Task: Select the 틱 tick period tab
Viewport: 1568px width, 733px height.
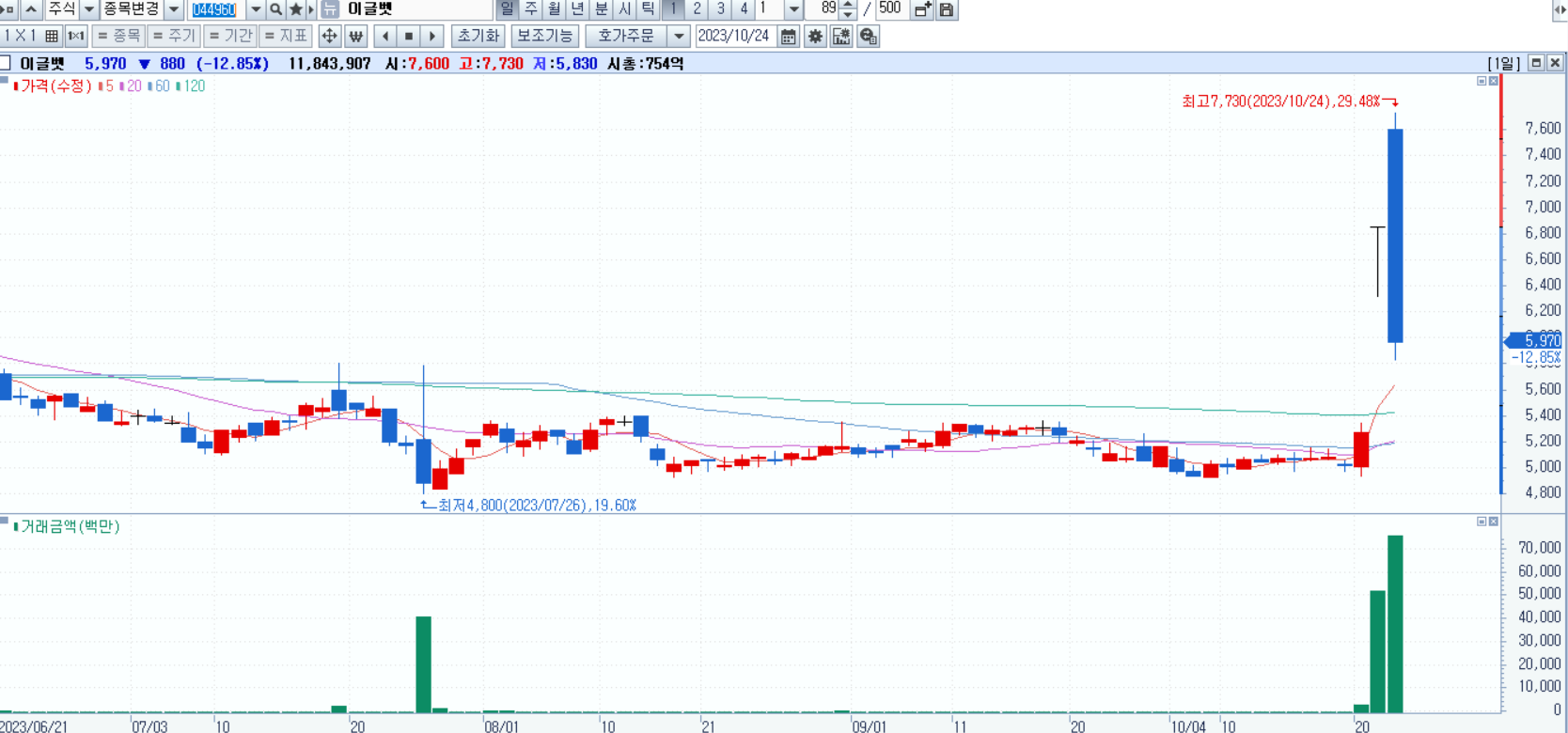Action: click(x=649, y=9)
